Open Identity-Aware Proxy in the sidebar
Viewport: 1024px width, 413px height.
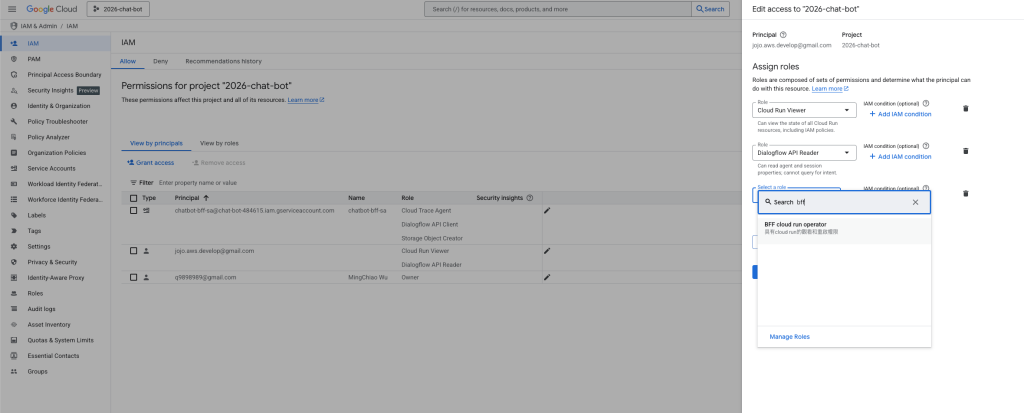[56, 278]
